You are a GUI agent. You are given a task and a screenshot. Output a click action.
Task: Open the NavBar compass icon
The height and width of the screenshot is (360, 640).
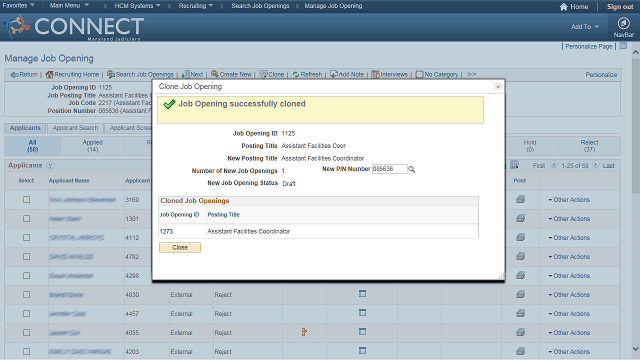point(623,24)
